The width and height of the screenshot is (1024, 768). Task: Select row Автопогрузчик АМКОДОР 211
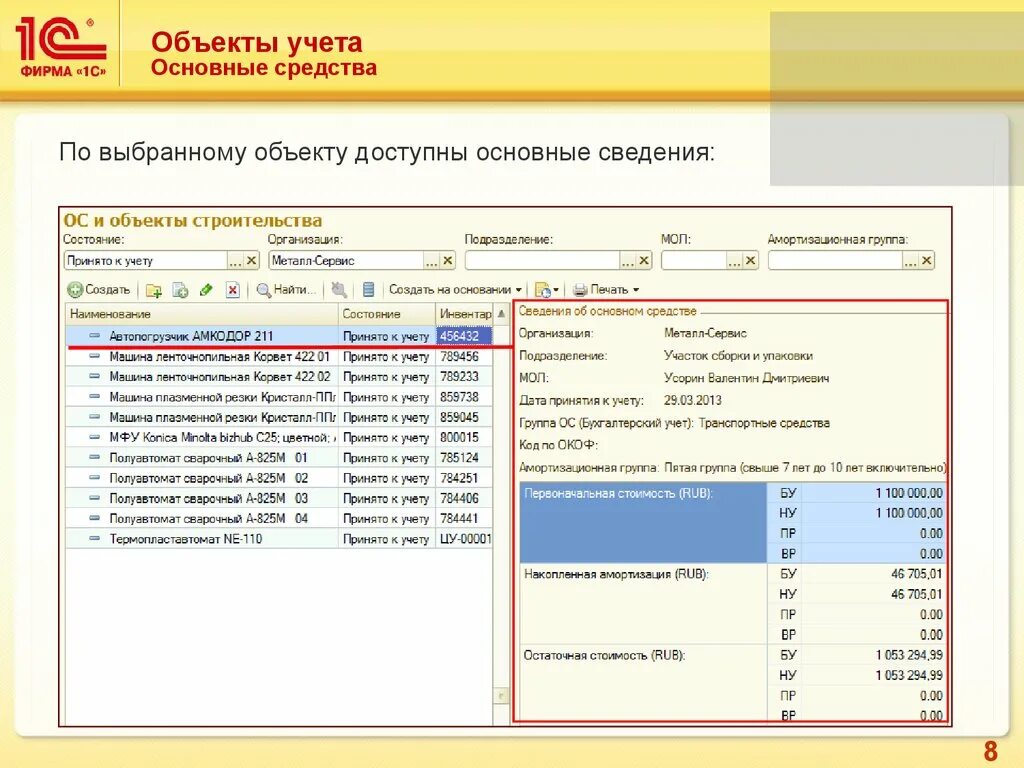(279, 336)
